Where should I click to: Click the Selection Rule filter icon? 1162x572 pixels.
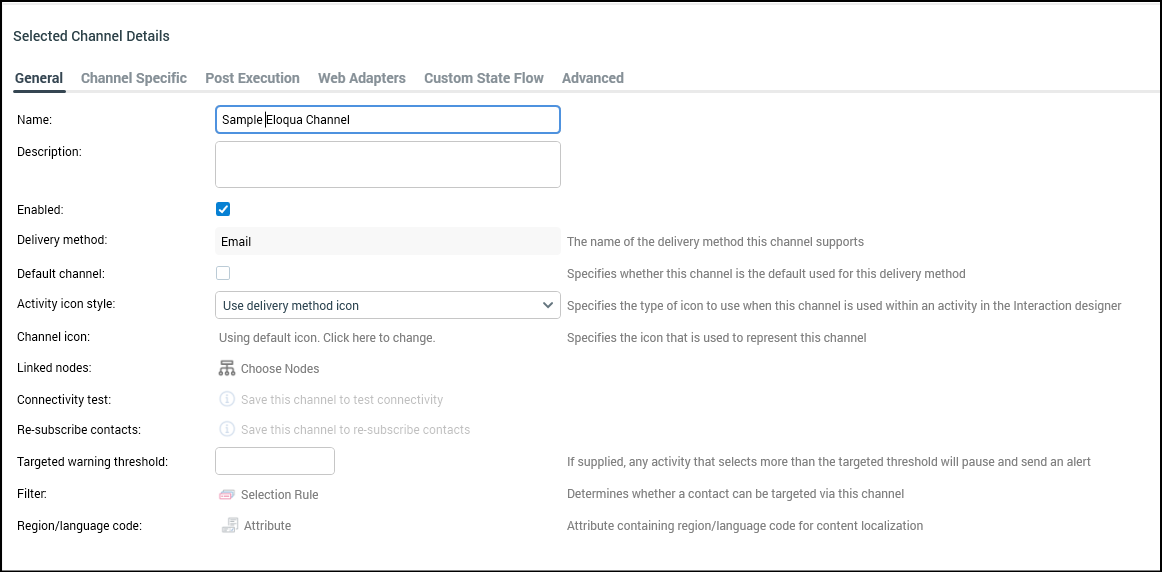coord(226,495)
